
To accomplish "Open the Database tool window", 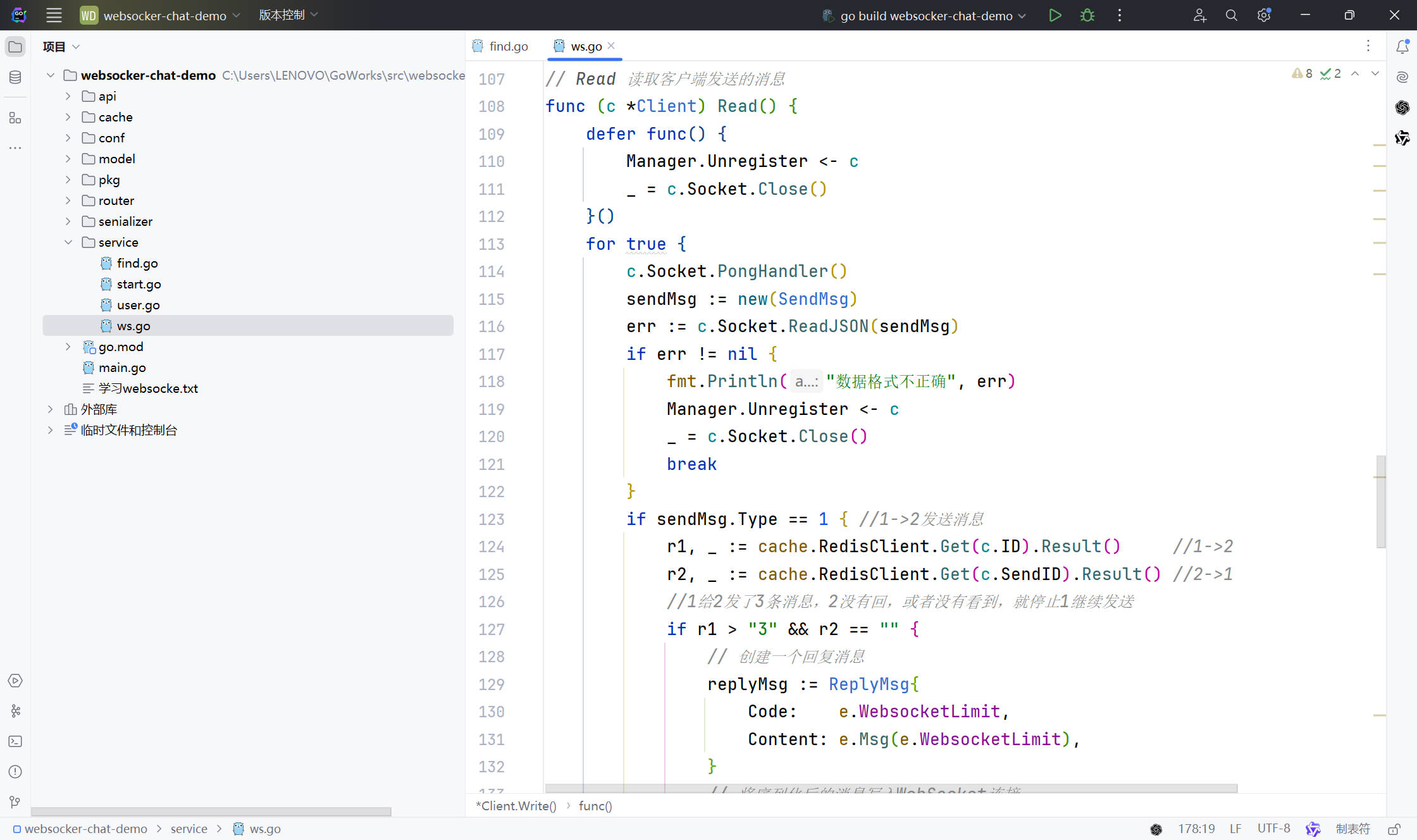I will [15, 77].
